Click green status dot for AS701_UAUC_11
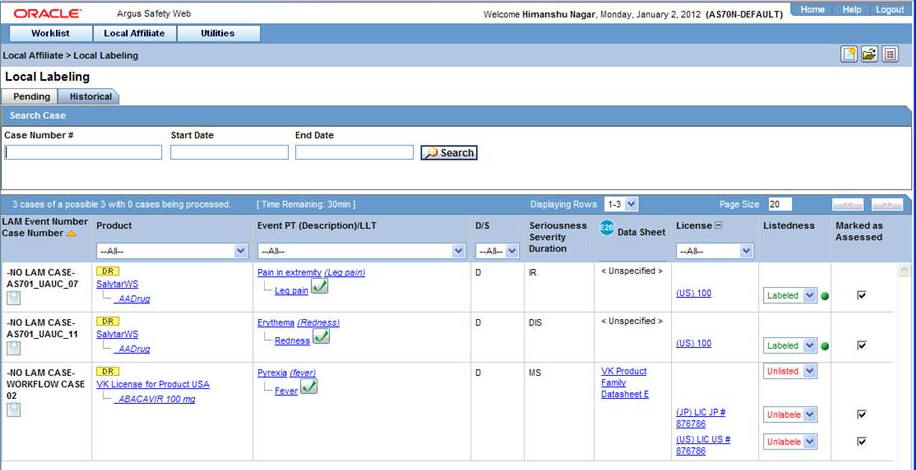This screenshot has height=470, width=916. point(825,346)
